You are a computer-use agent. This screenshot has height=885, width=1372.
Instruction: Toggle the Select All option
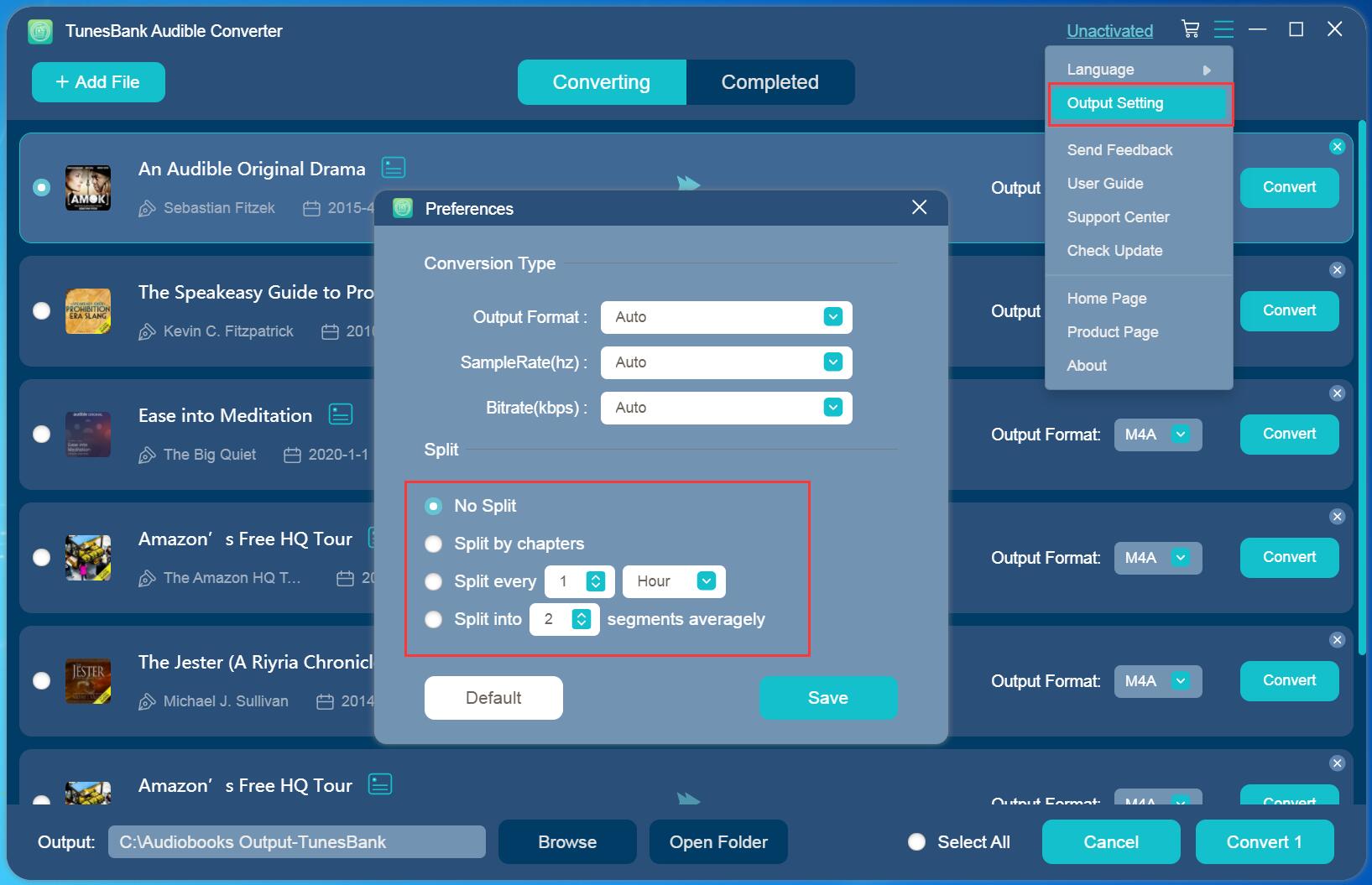point(916,842)
